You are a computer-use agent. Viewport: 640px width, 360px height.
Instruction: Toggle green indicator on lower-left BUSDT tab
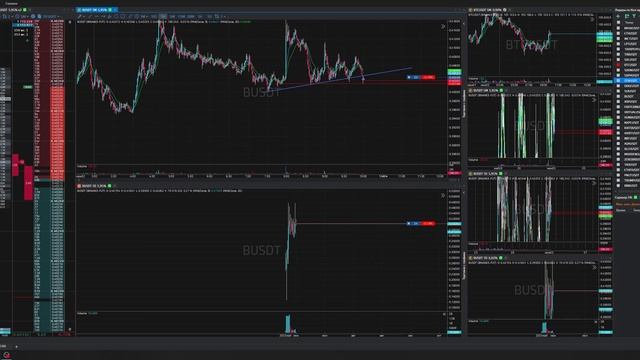tap(109, 186)
